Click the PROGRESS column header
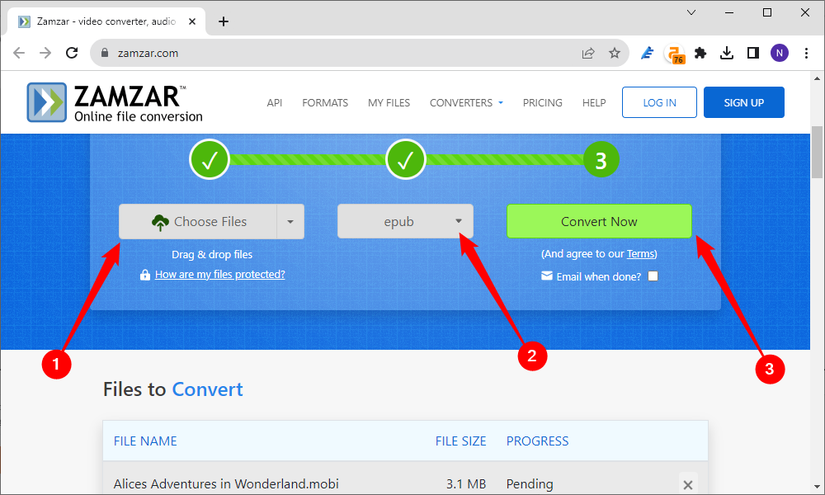This screenshot has height=495, width=825. [537, 441]
